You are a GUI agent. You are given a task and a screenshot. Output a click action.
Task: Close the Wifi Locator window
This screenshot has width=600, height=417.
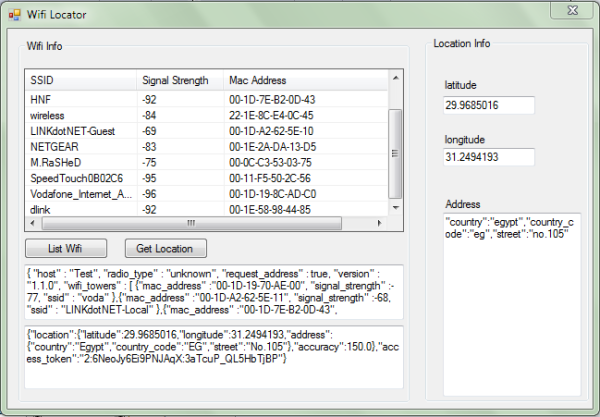point(572,10)
